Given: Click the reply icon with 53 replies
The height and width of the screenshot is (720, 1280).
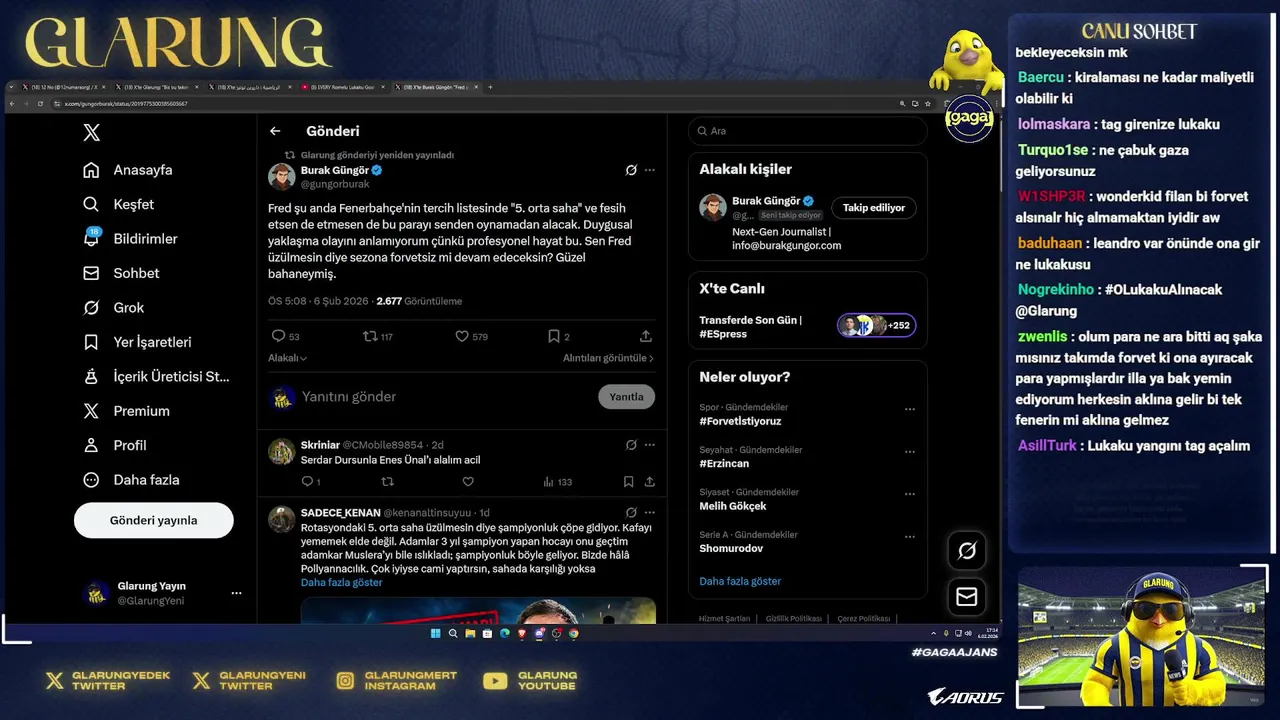Looking at the screenshot, I should pos(279,336).
